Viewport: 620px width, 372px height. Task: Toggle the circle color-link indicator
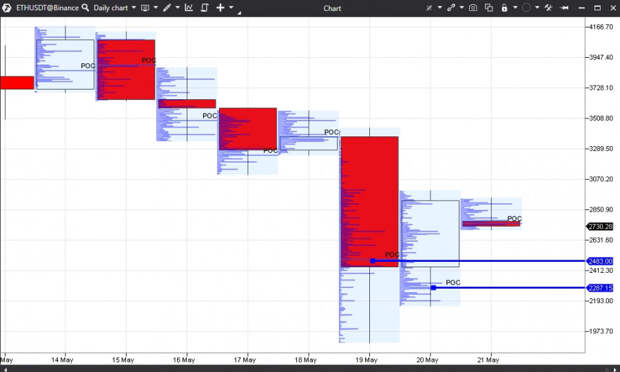(526, 8)
